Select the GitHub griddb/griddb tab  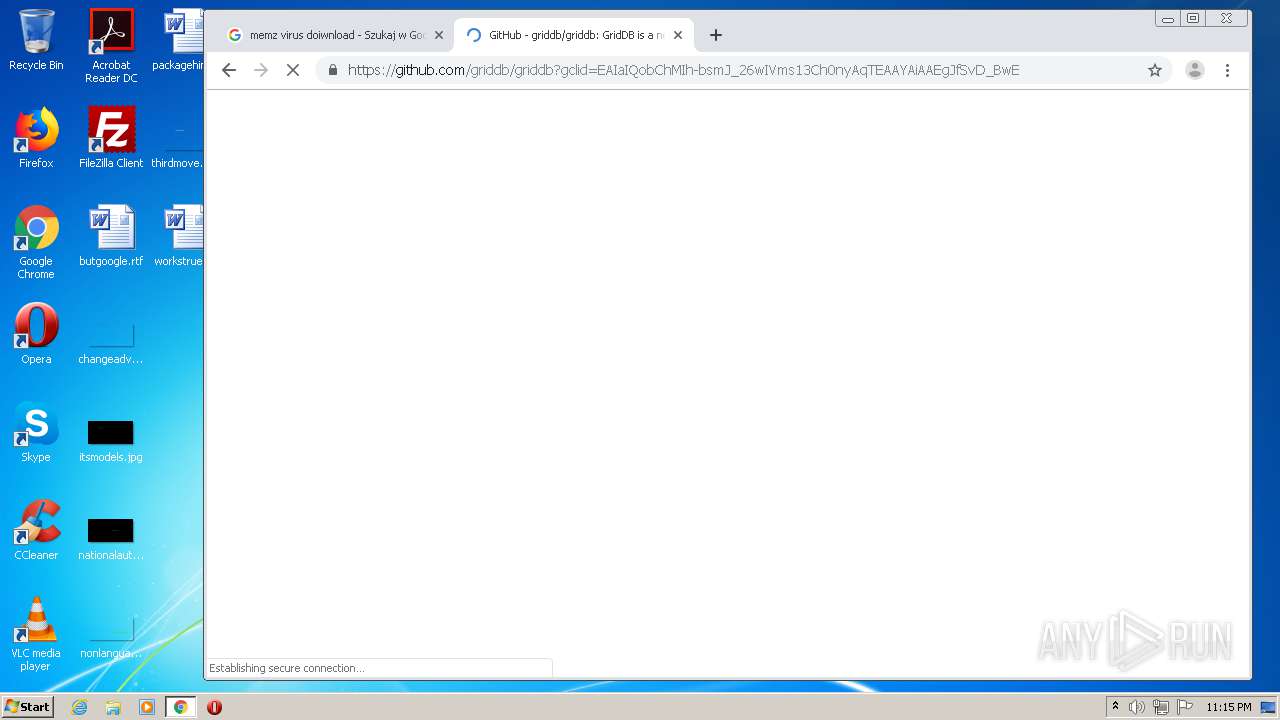click(x=574, y=35)
